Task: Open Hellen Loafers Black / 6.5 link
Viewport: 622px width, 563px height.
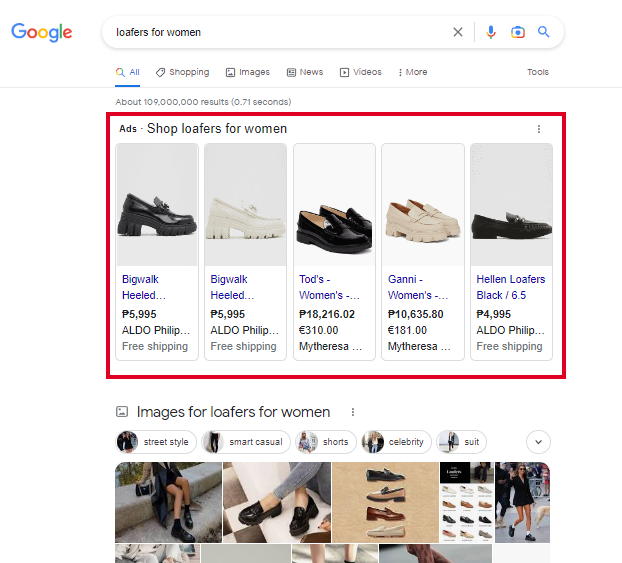Action: [511, 287]
